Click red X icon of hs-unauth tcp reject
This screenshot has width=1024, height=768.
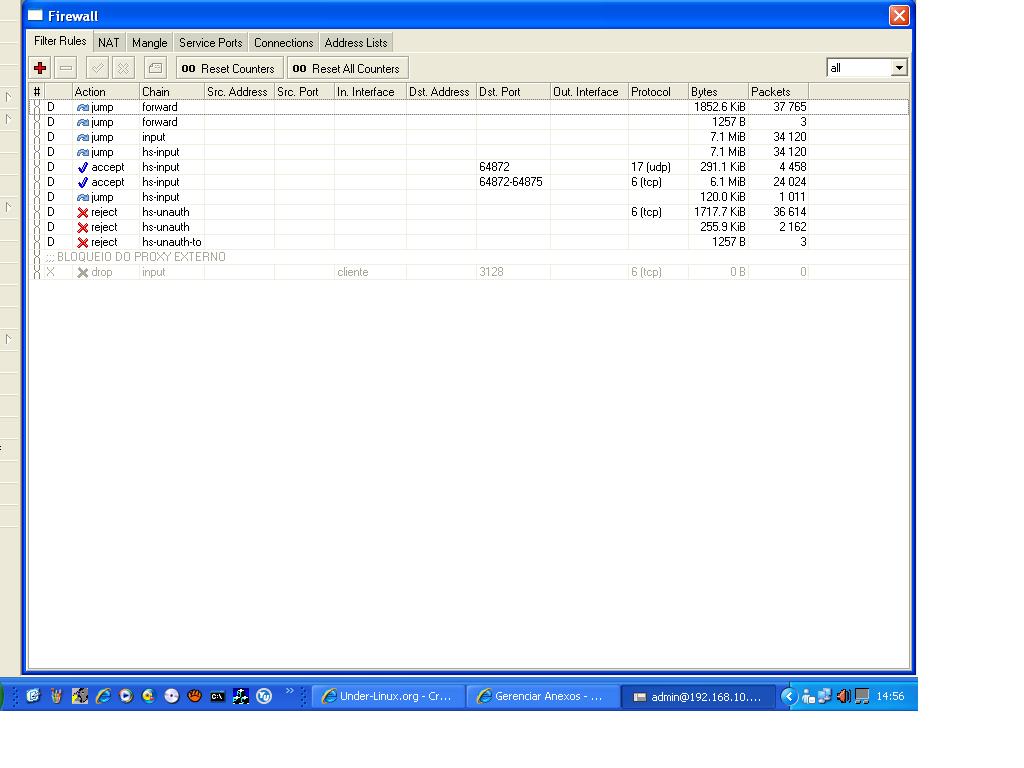pyautogui.click(x=83, y=212)
